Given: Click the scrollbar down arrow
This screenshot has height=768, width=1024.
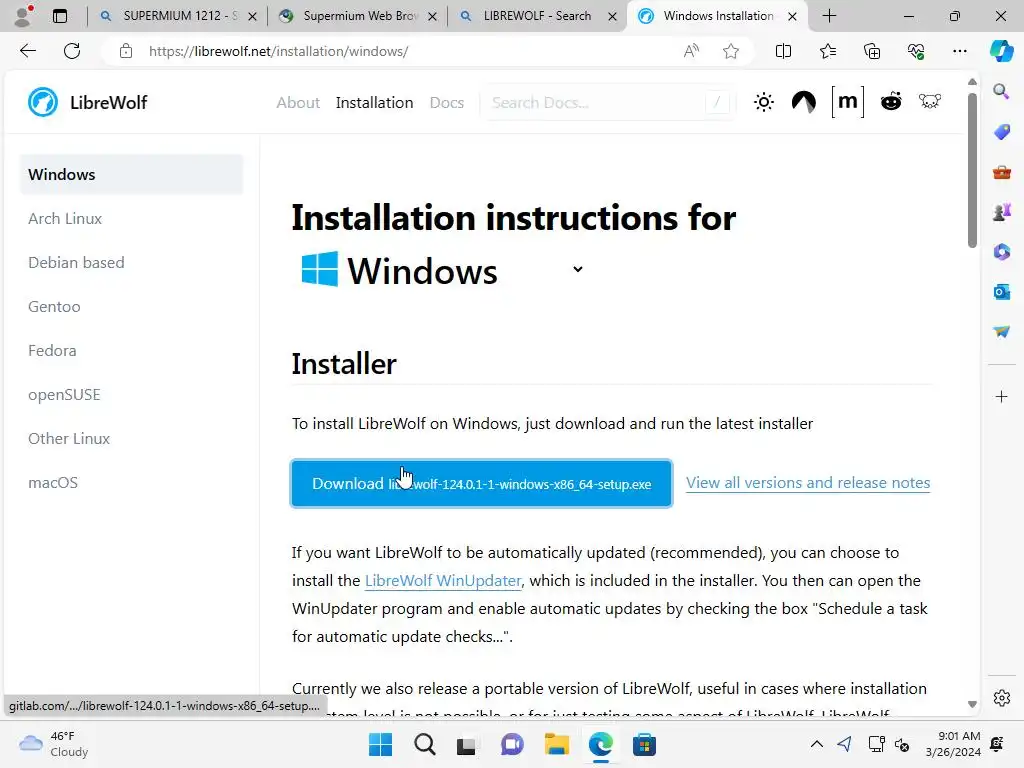Looking at the screenshot, I should click(x=972, y=704).
